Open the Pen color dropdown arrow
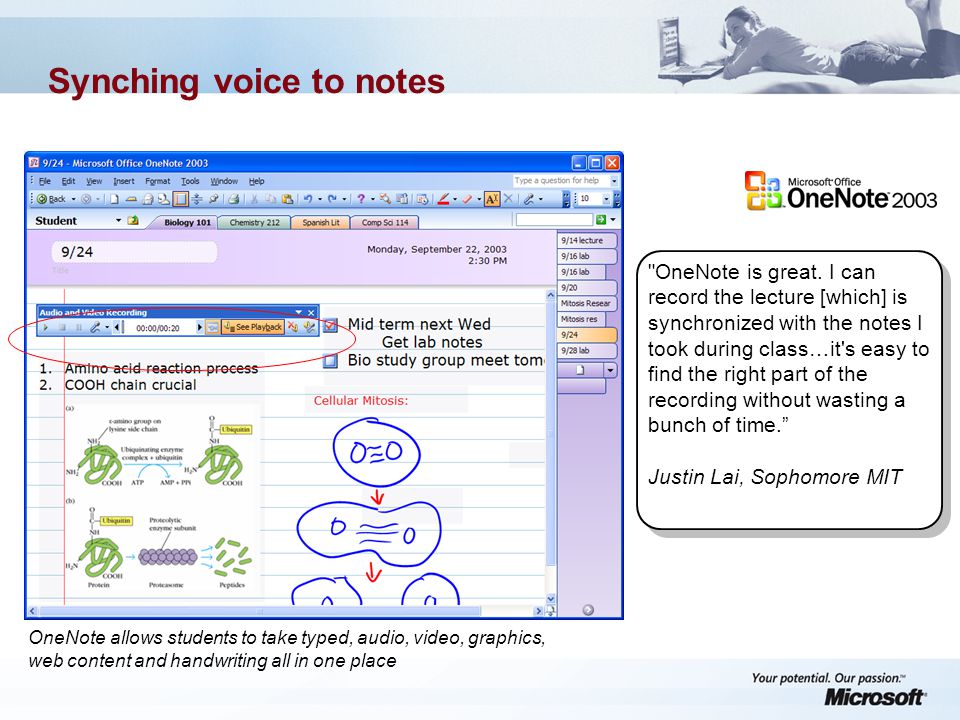 click(x=455, y=199)
